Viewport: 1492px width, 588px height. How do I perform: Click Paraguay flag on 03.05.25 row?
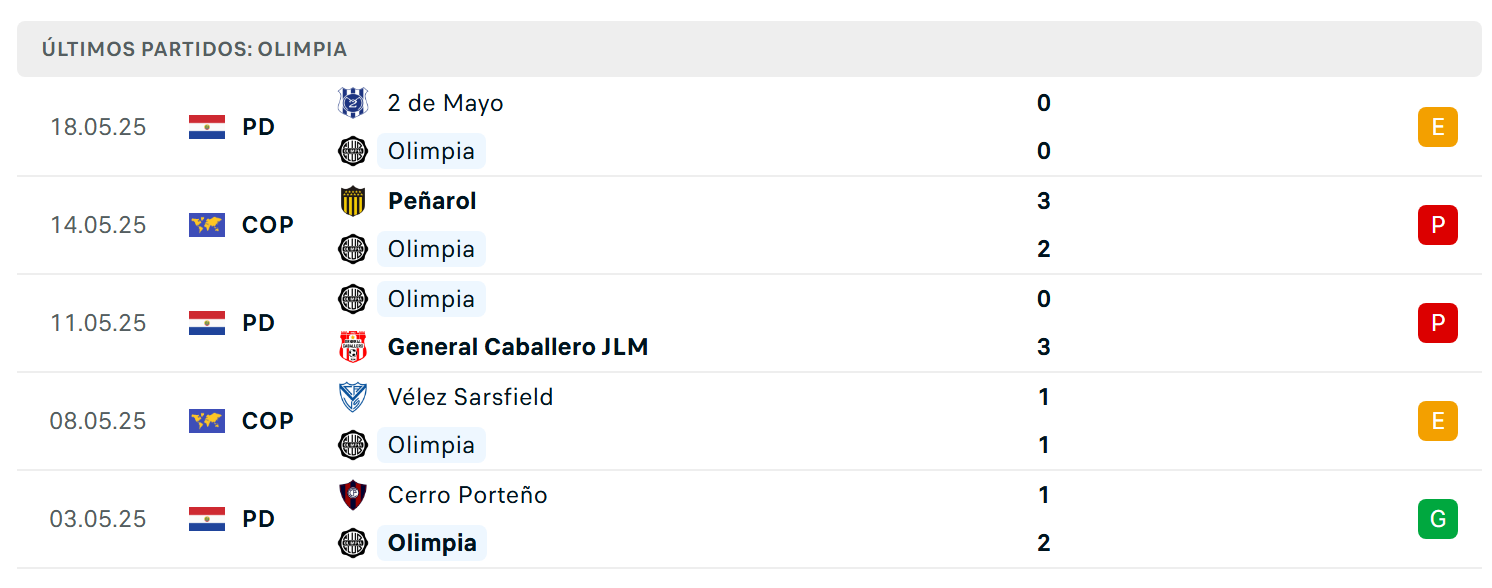pos(207,519)
